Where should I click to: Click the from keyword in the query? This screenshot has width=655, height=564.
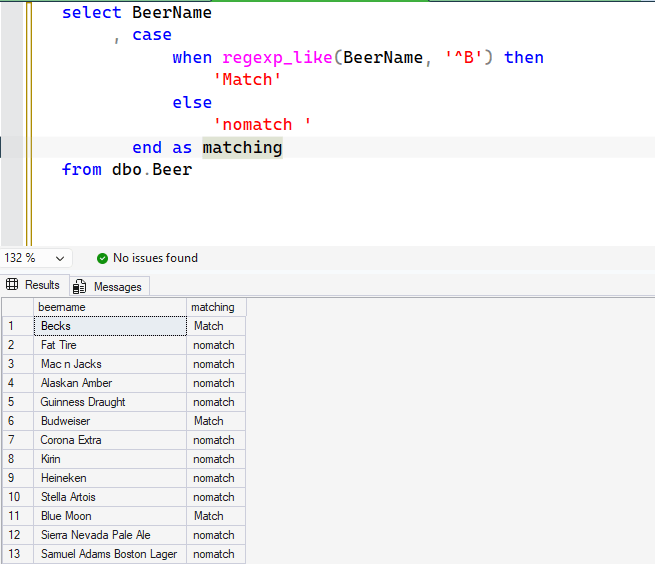[x=82, y=170]
